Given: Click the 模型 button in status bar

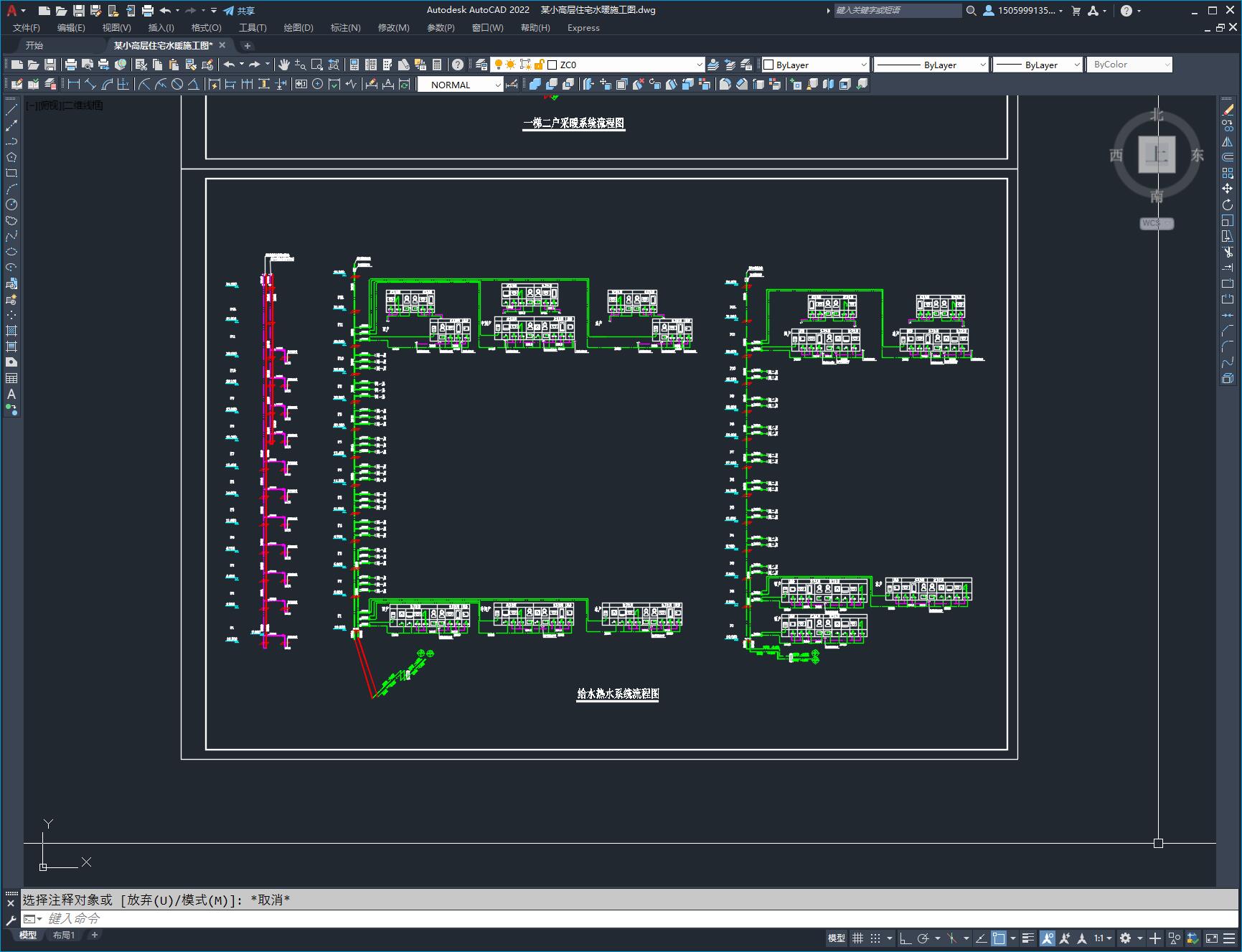Looking at the screenshot, I should (x=837, y=938).
